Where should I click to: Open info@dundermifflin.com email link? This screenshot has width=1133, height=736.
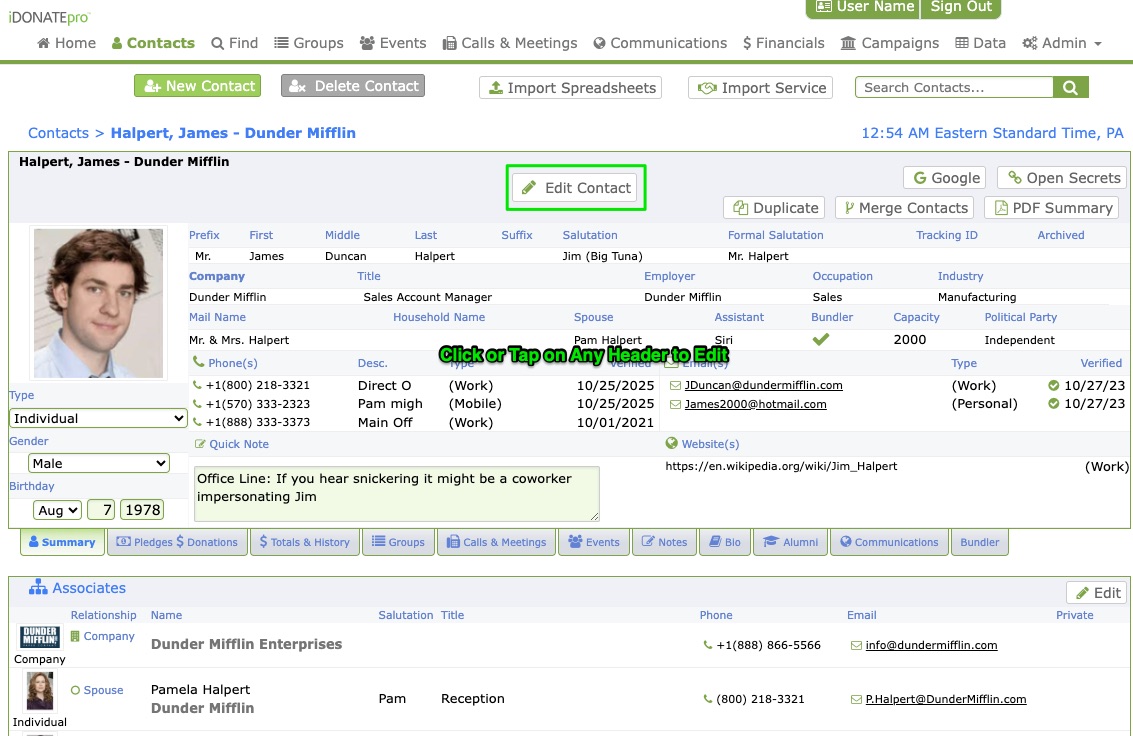coord(931,645)
